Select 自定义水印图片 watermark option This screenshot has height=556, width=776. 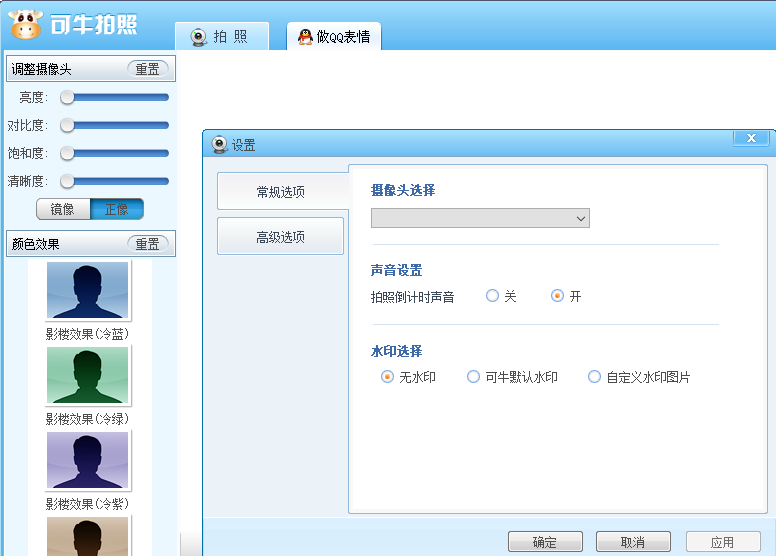pyautogui.click(x=594, y=377)
